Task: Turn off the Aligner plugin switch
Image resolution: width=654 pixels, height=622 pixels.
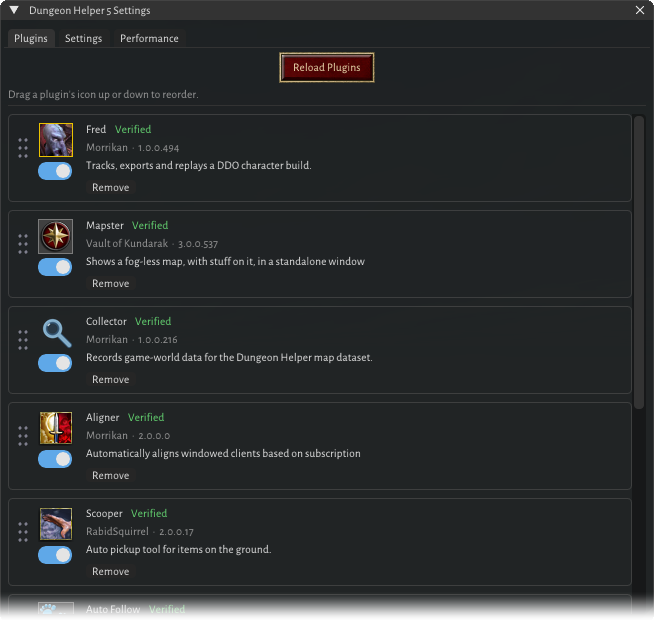Action: click(55, 459)
